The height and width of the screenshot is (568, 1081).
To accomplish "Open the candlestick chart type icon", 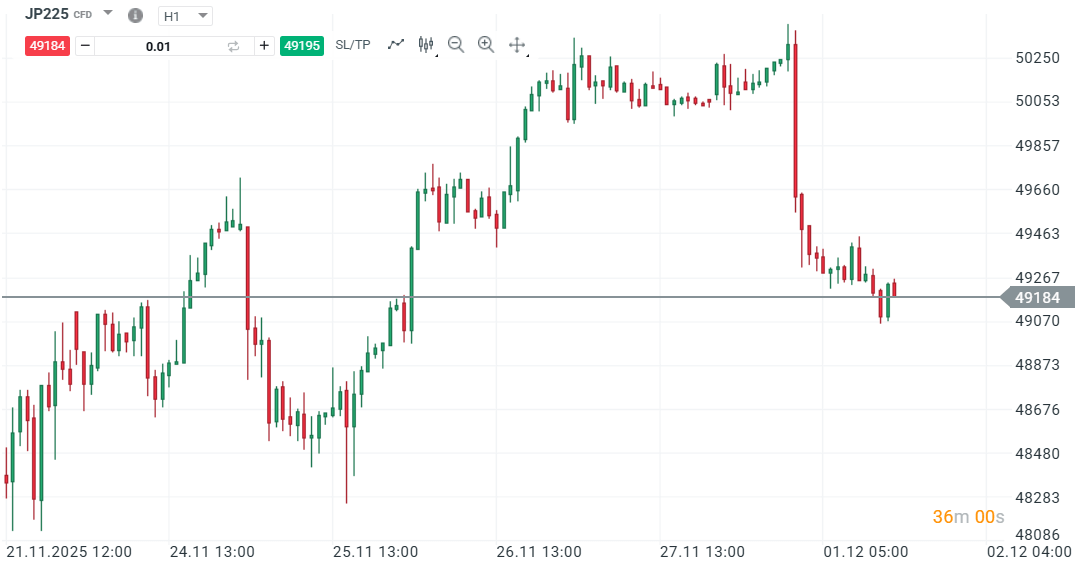I will [426, 44].
